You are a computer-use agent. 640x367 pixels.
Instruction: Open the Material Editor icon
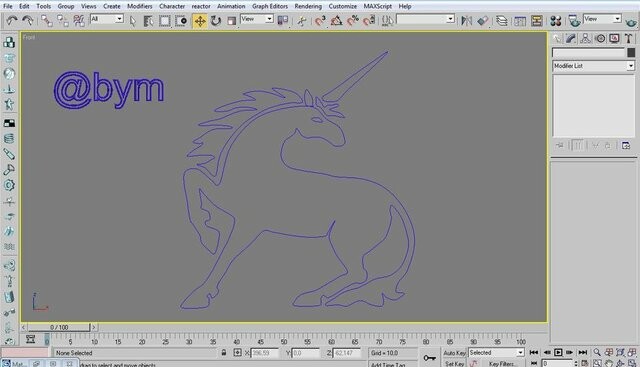tap(556, 21)
